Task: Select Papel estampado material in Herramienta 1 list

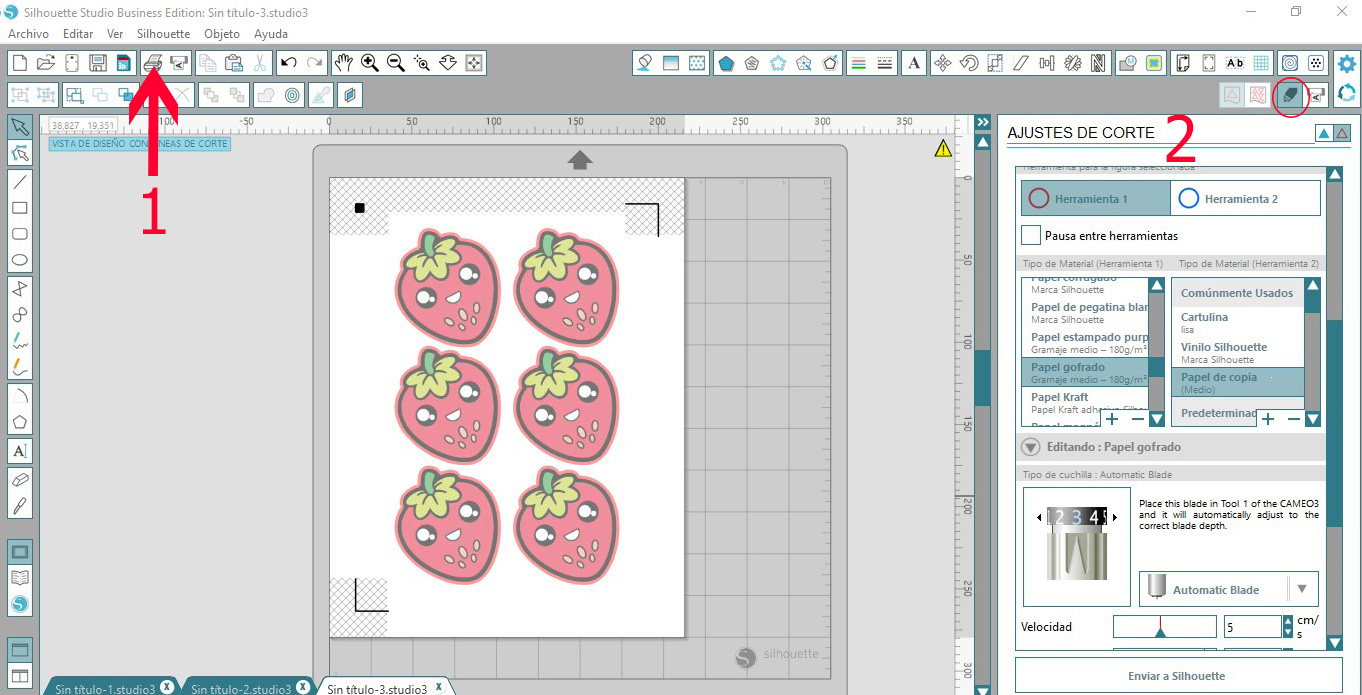Action: [x=1084, y=342]
